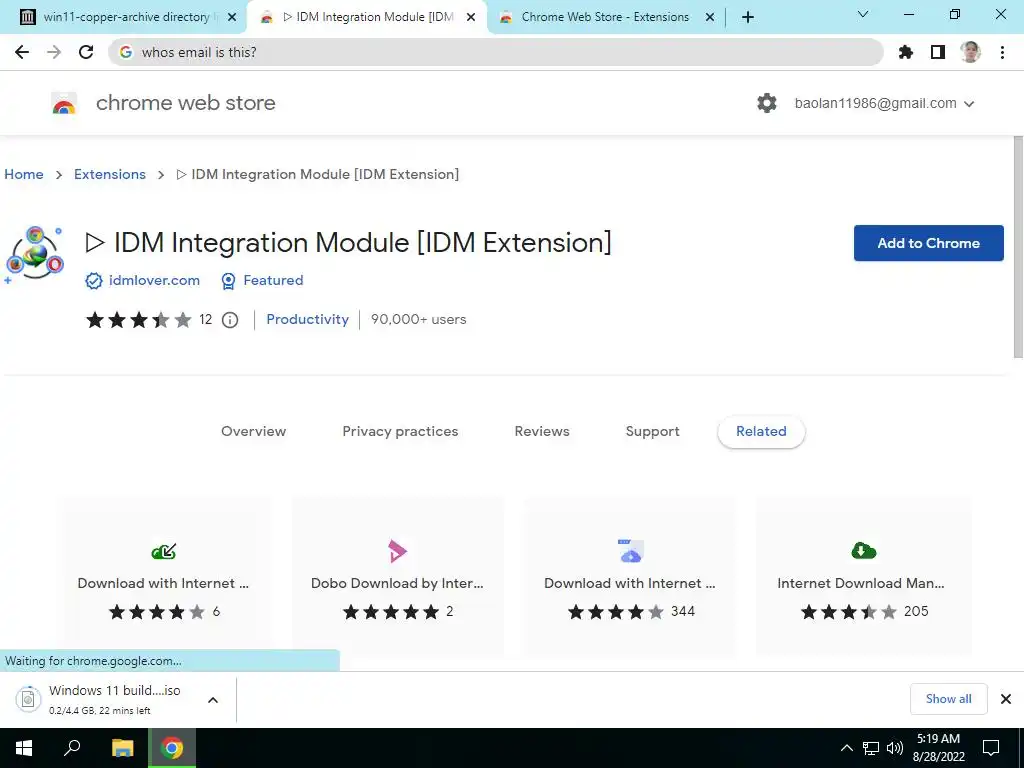Open the volume speaker tray icon
The width and height of the screenshot is (1024, 768).
tap(894, 748)
